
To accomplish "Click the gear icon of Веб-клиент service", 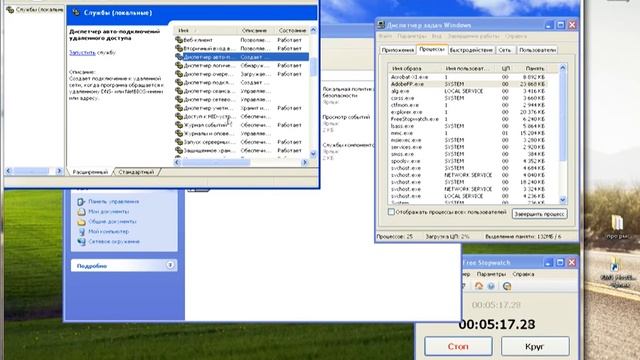I will (x=178, y=40).
